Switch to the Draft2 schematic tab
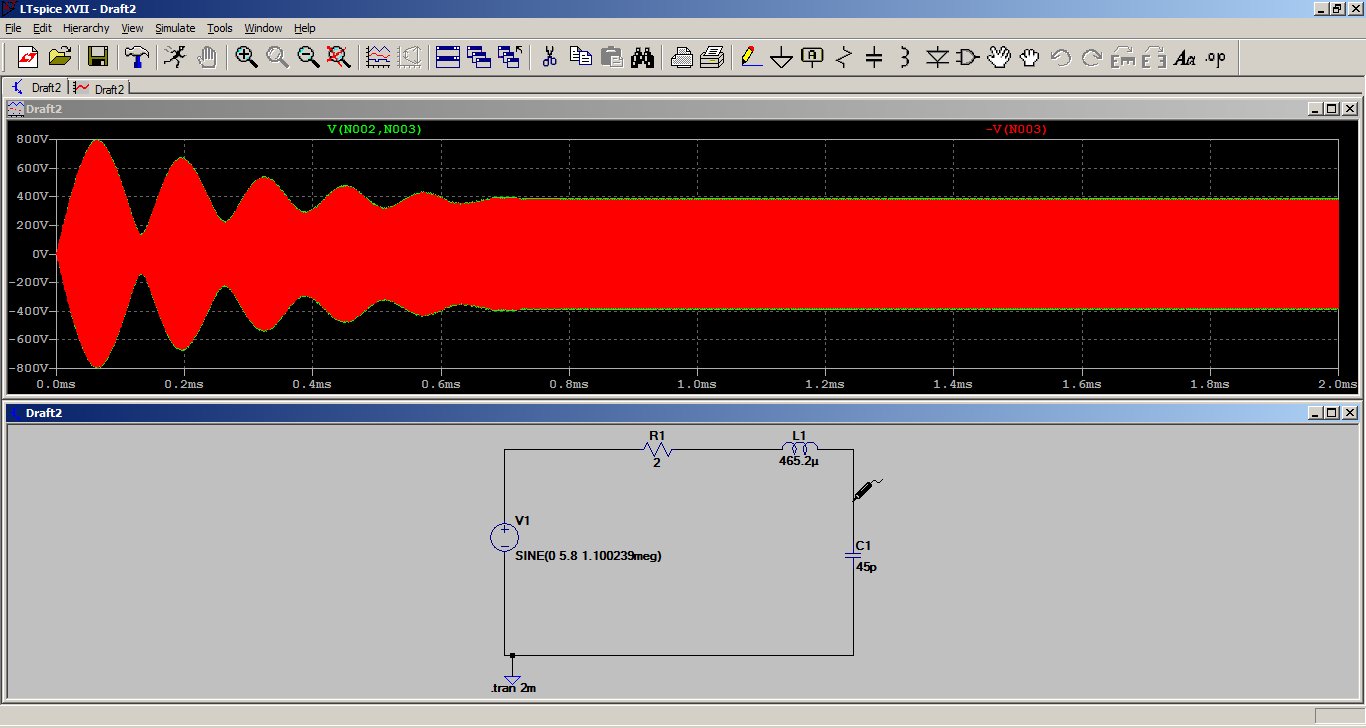The height and width of the screenshot is (728, 1366). pos(36,88)
